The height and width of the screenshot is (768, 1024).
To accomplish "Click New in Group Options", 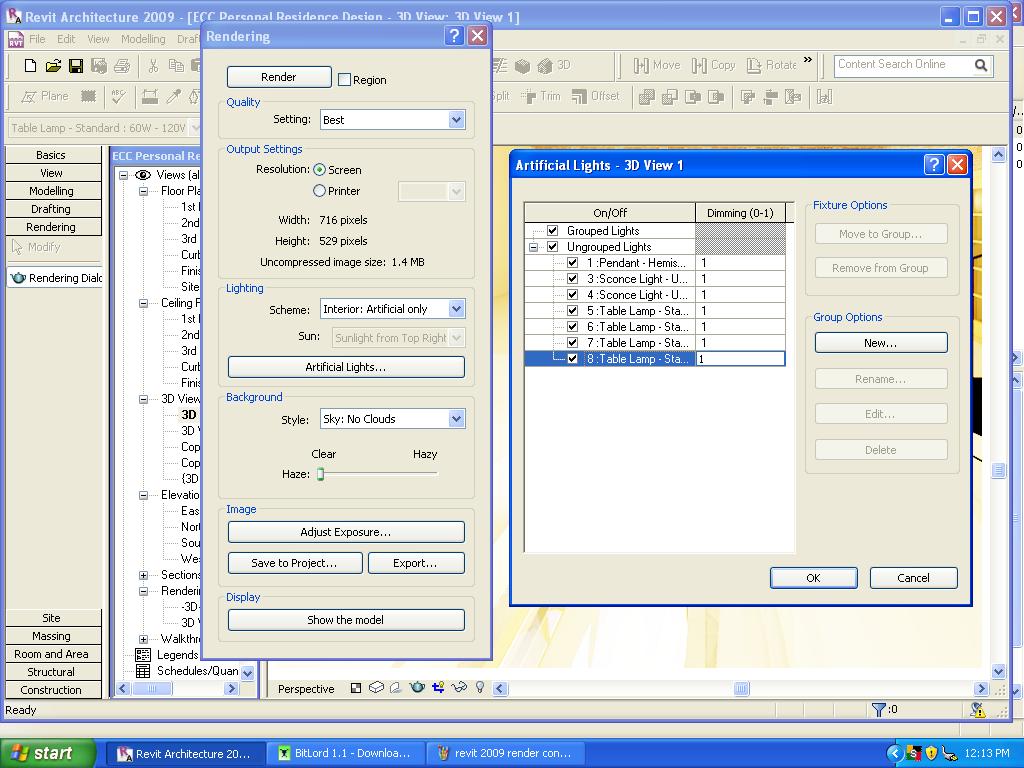I will coord(880,343).
